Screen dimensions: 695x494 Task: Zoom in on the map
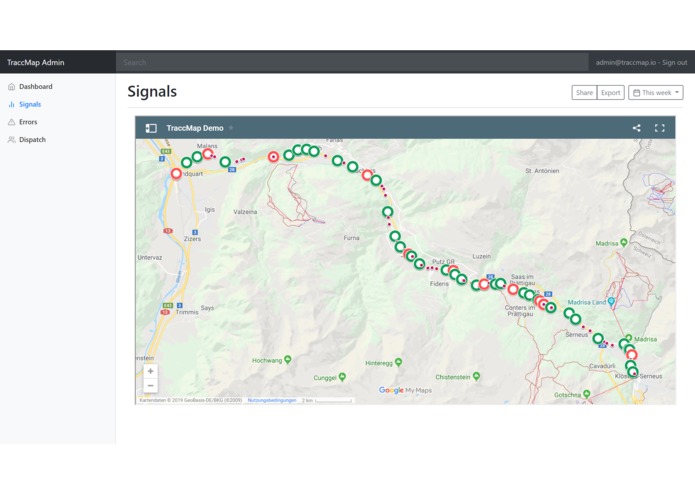click(x=151, y=371)
